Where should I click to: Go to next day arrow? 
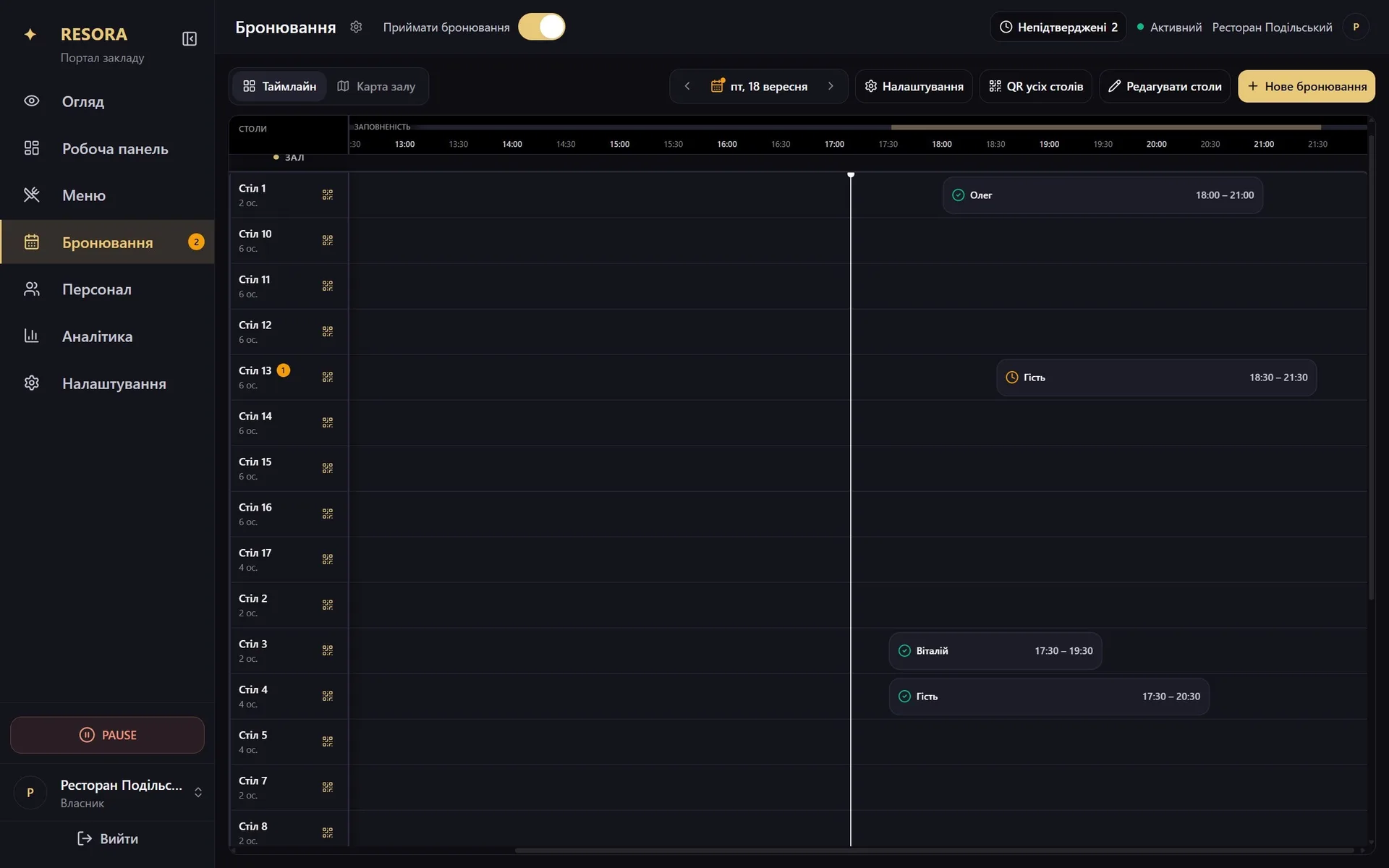pos(831,86)
